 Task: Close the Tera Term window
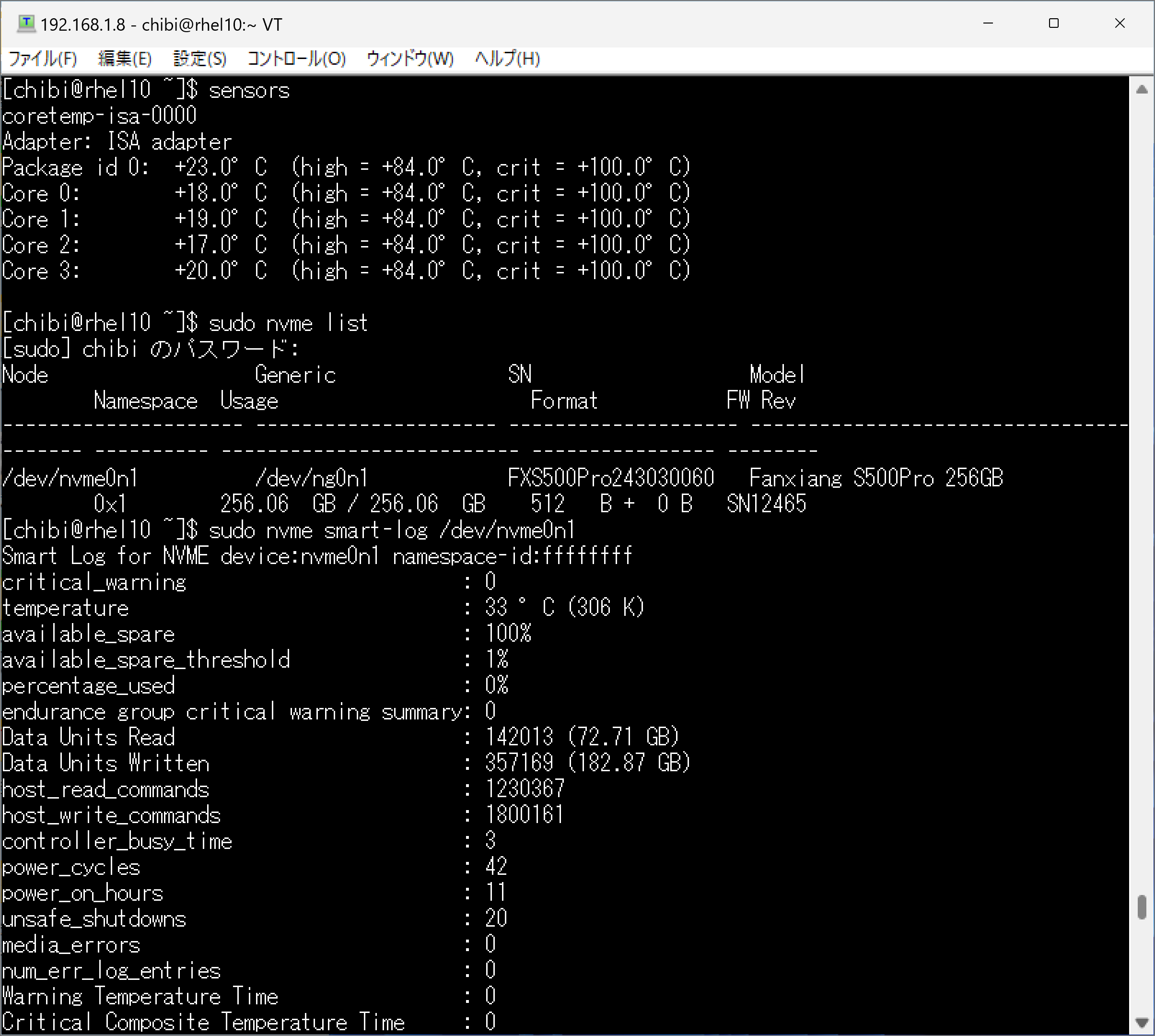[x=1119, y=24]
